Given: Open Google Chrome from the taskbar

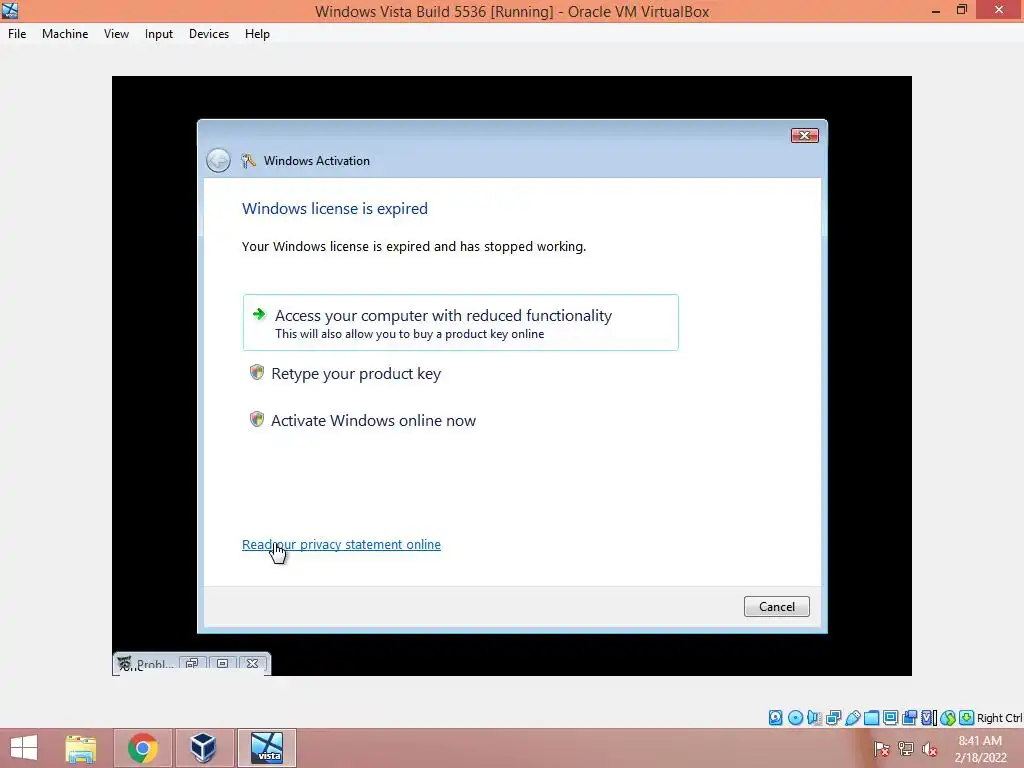Looking at the screenshot, I should click(142, 748).
